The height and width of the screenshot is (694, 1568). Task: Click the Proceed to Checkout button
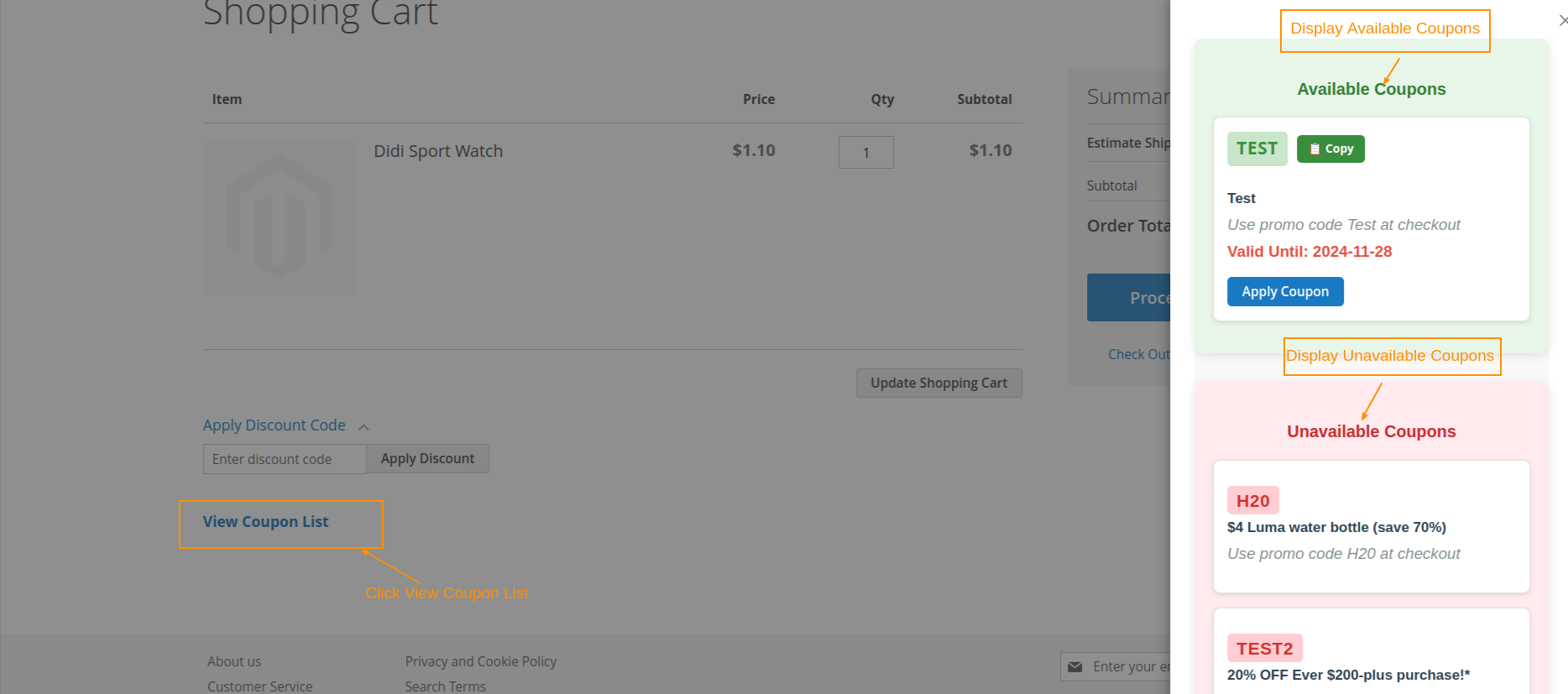tap(1129, 298)
